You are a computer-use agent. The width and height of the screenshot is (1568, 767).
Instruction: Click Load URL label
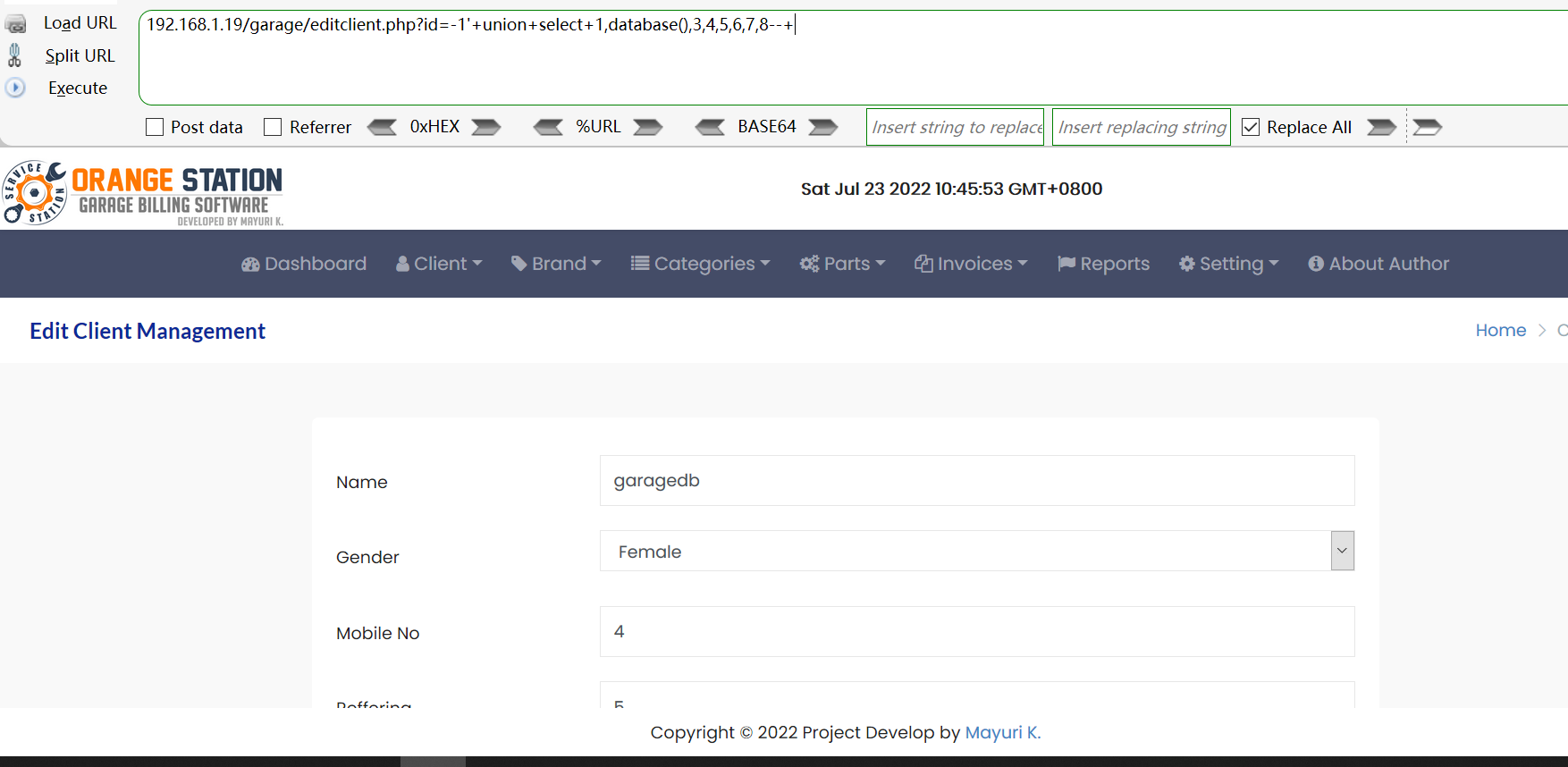click(x=80, y=23)
